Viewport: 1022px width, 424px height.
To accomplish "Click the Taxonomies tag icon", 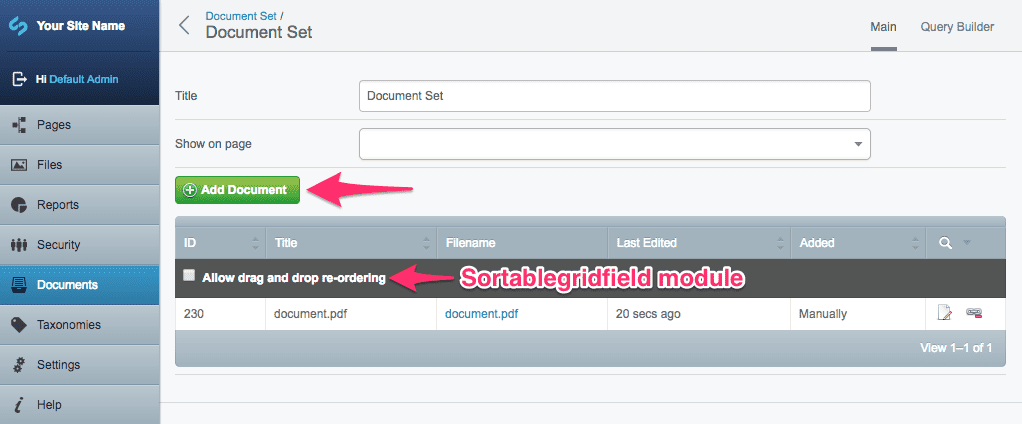I will pyautogui.click(x=18, y=325).
